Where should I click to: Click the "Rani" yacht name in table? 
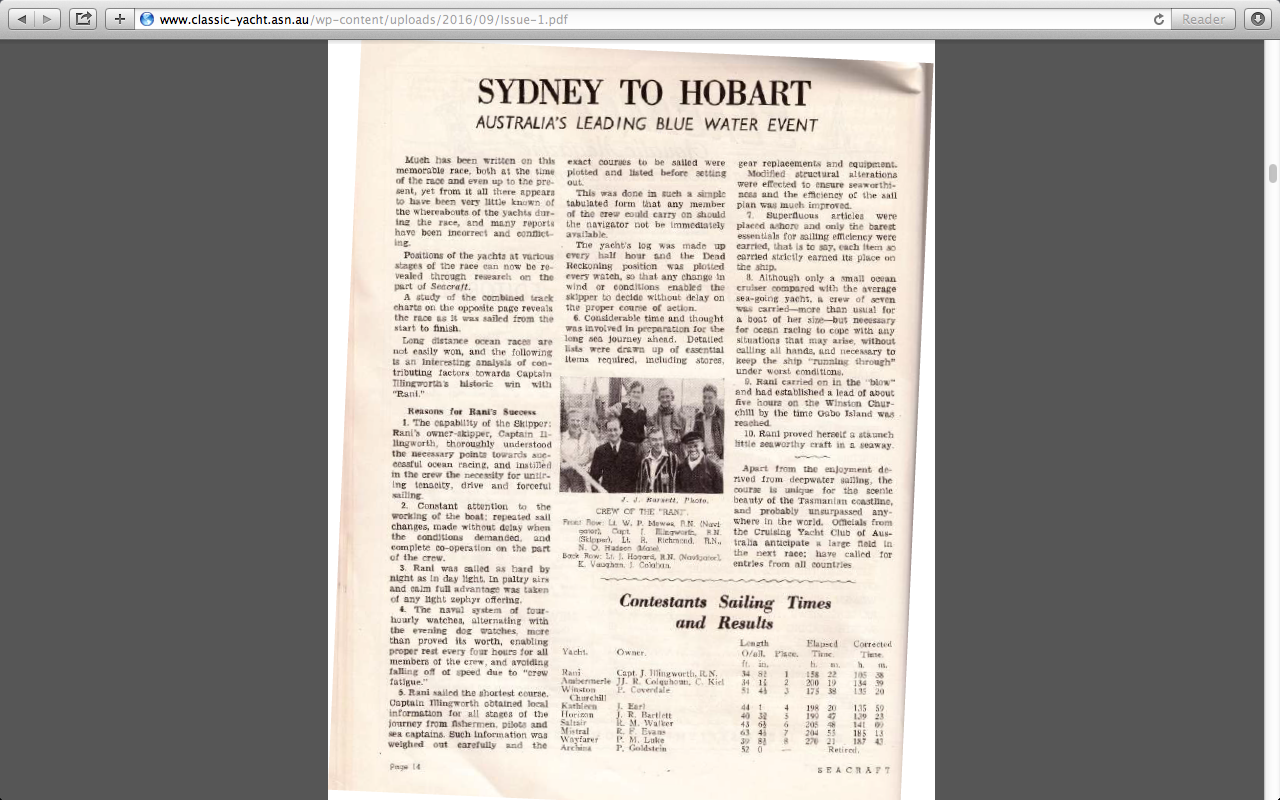[572, 672]
